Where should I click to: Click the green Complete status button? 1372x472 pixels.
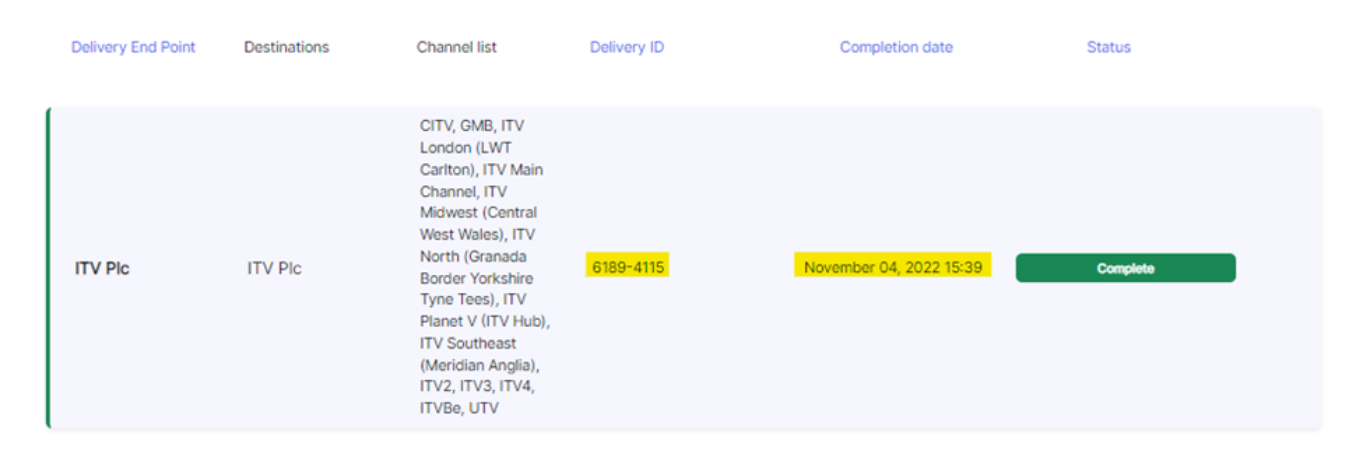[1126, 268]
